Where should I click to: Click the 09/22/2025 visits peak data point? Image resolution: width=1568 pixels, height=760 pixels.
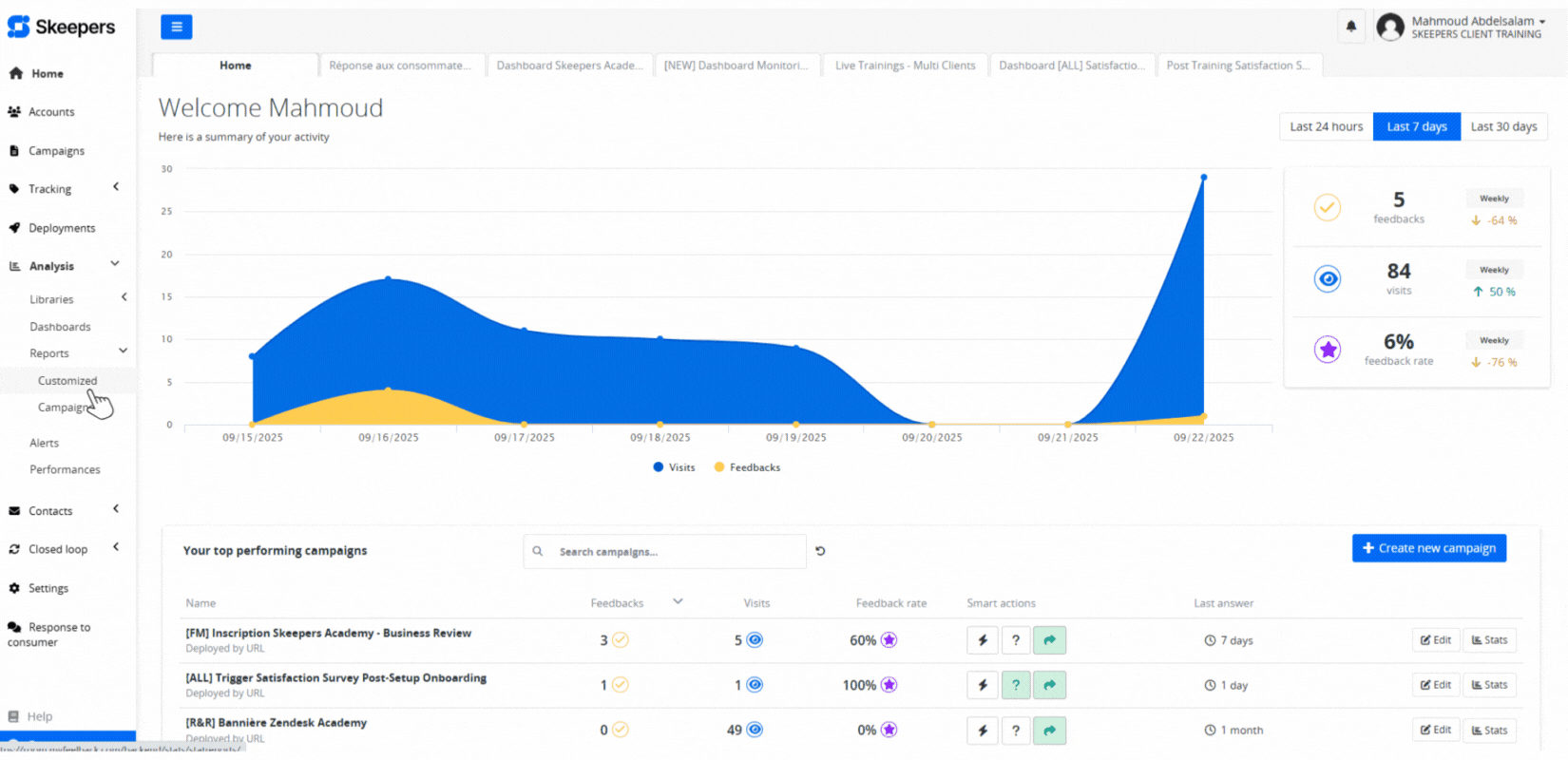pos(1203,178)
